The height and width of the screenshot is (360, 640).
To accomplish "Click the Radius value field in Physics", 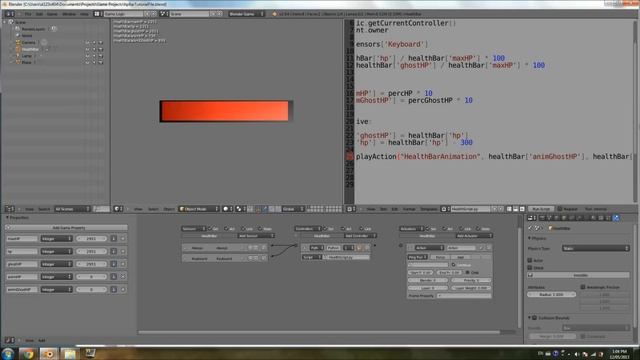I will coord(551,294).
